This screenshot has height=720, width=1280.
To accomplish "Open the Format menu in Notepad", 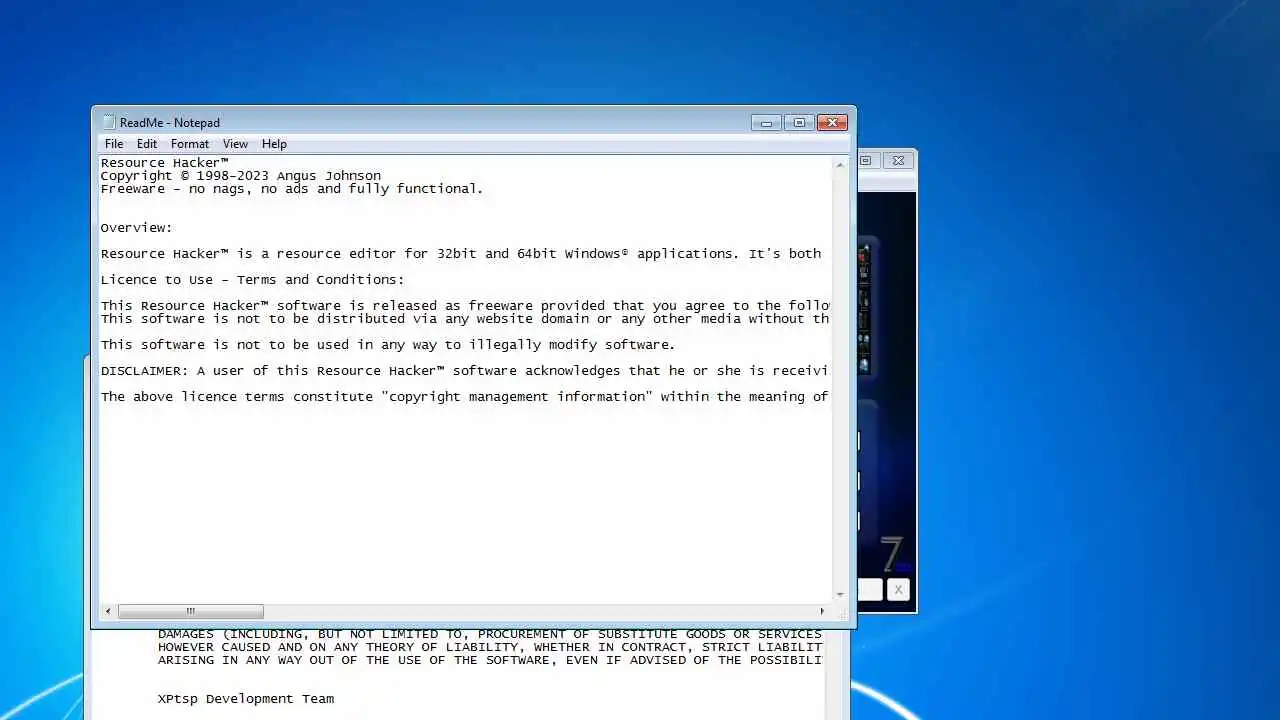I will point(190,144).
